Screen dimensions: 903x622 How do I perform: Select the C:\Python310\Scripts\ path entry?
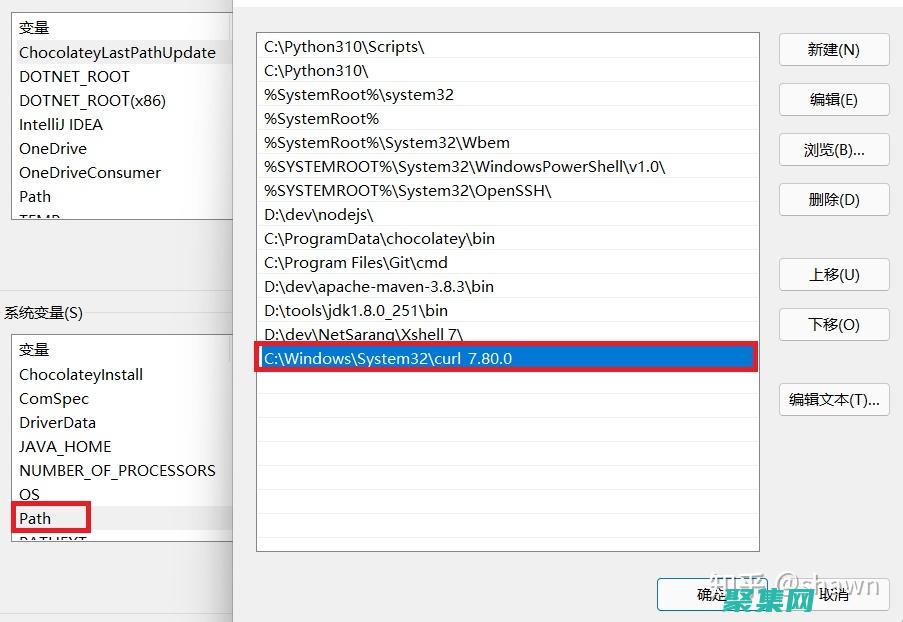pos(344,47)
